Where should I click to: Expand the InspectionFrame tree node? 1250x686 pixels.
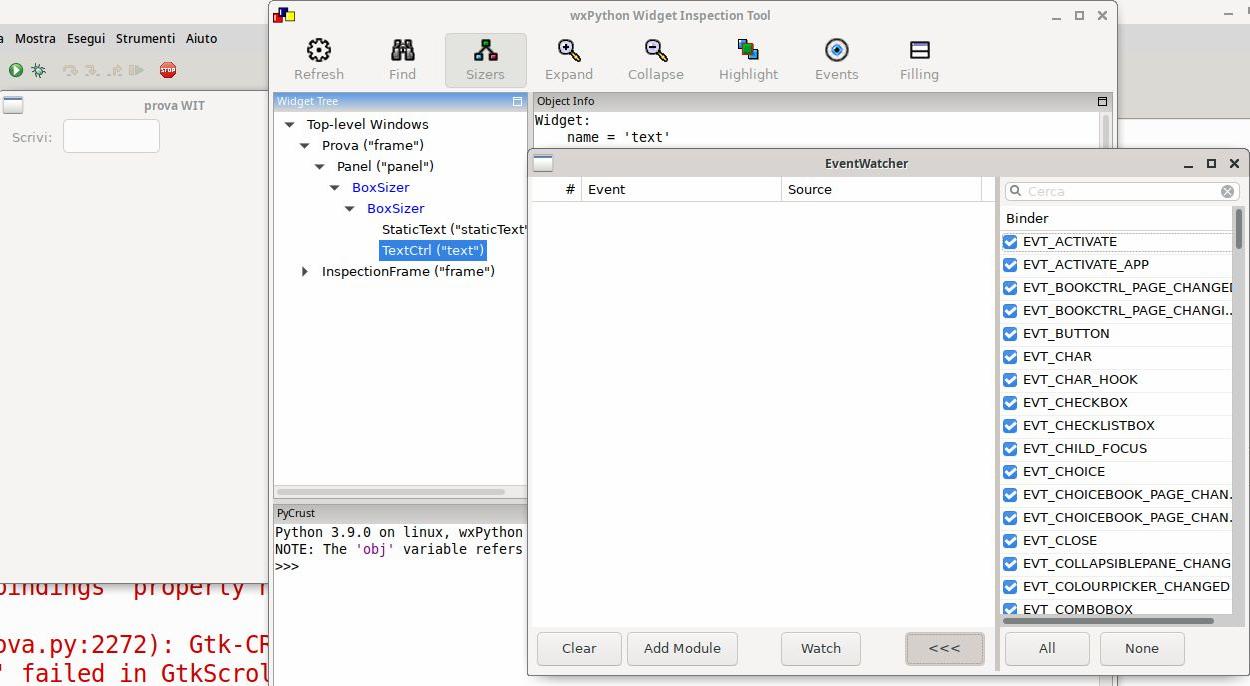coord(305,272)
